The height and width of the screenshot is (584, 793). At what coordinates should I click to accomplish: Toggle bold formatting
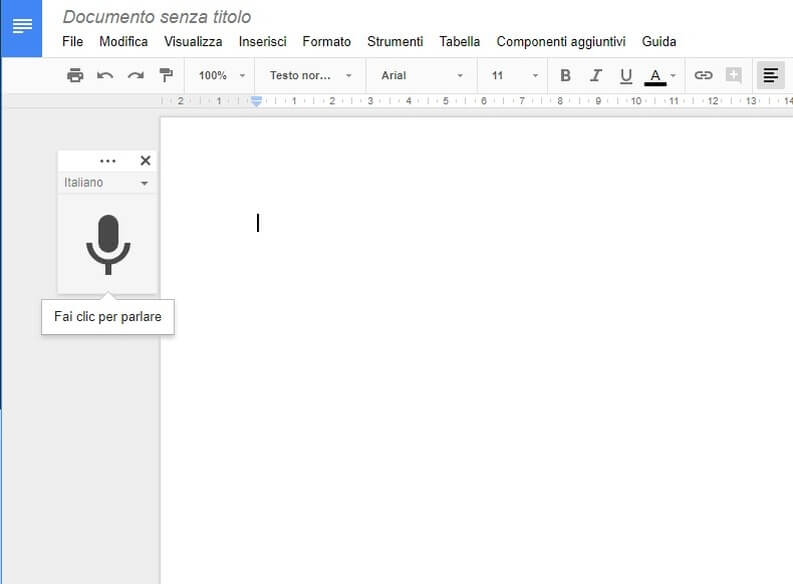pyautogui.click(x=565, y=75)
